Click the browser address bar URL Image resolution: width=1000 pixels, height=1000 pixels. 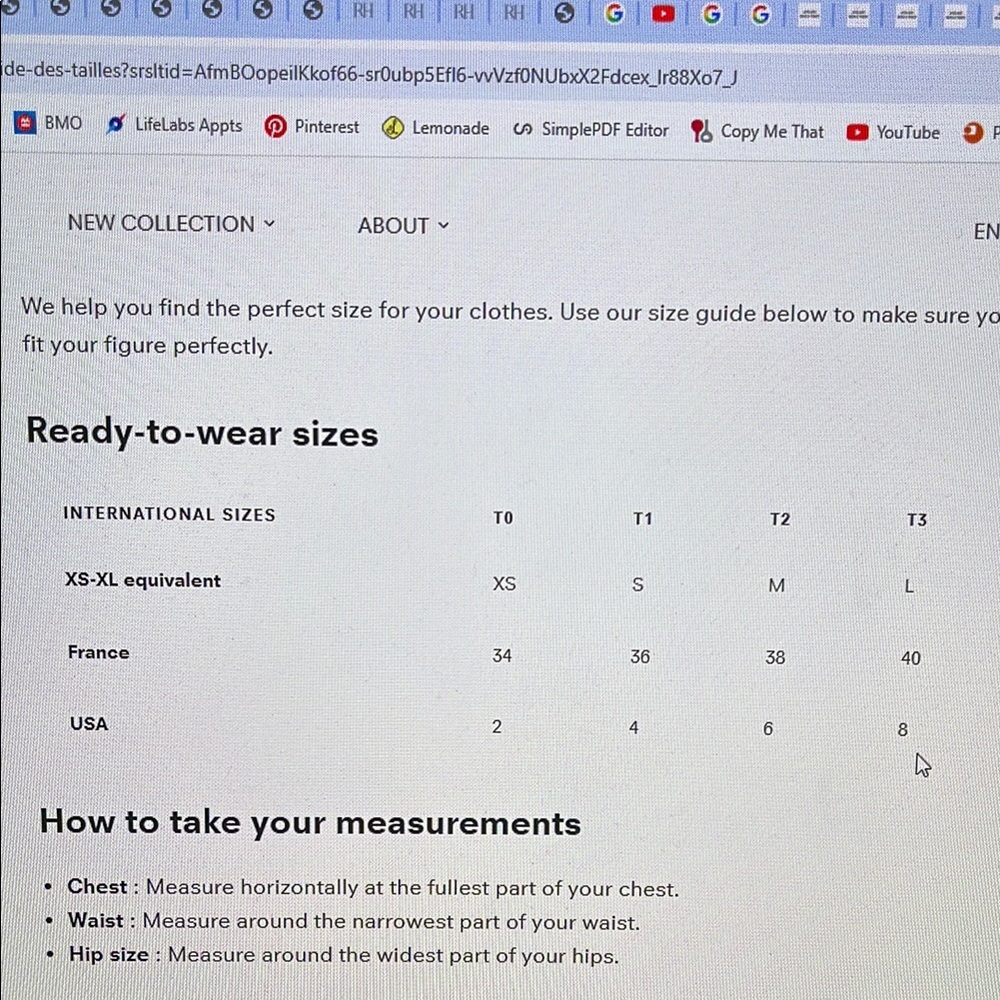(370, 75)
